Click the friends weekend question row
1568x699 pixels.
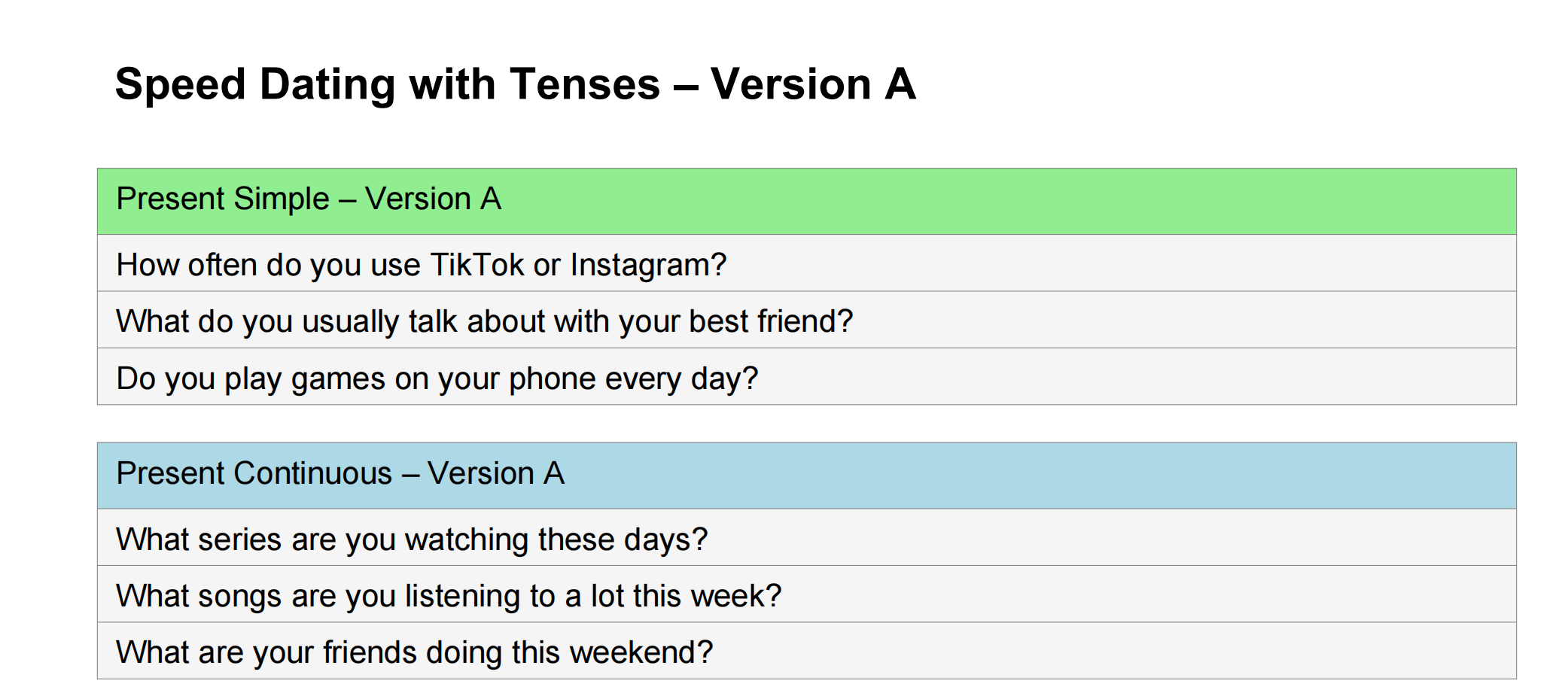(x=805, y=652)
